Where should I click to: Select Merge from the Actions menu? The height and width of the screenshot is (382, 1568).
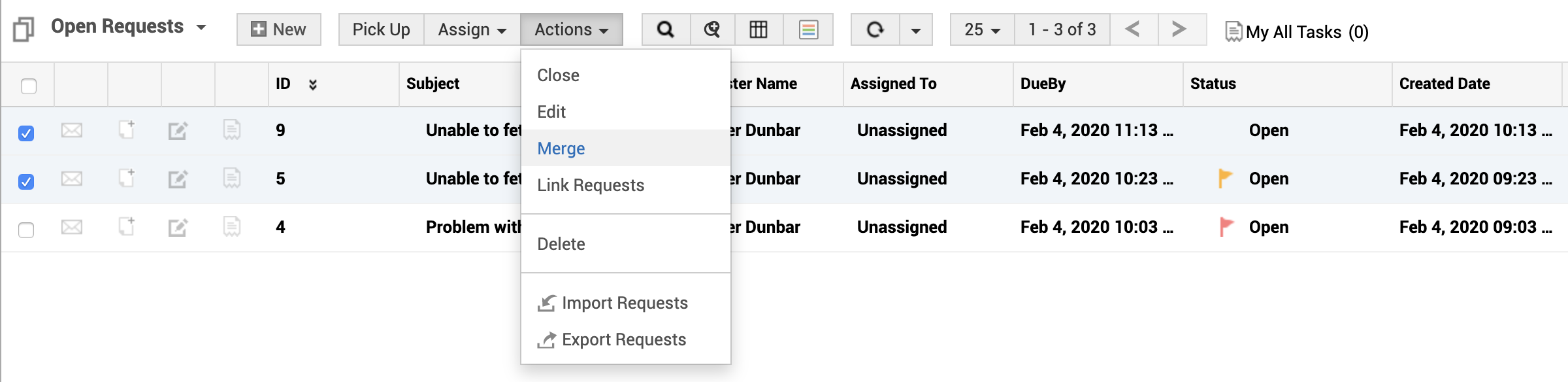pyautogui.click(x=561, y=148)
